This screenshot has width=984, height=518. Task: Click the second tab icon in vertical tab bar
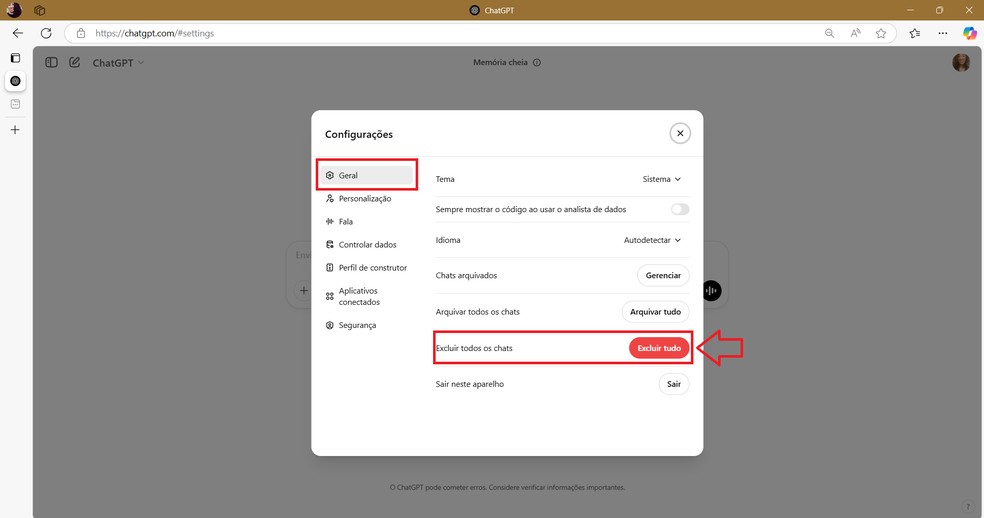point(16,104)
